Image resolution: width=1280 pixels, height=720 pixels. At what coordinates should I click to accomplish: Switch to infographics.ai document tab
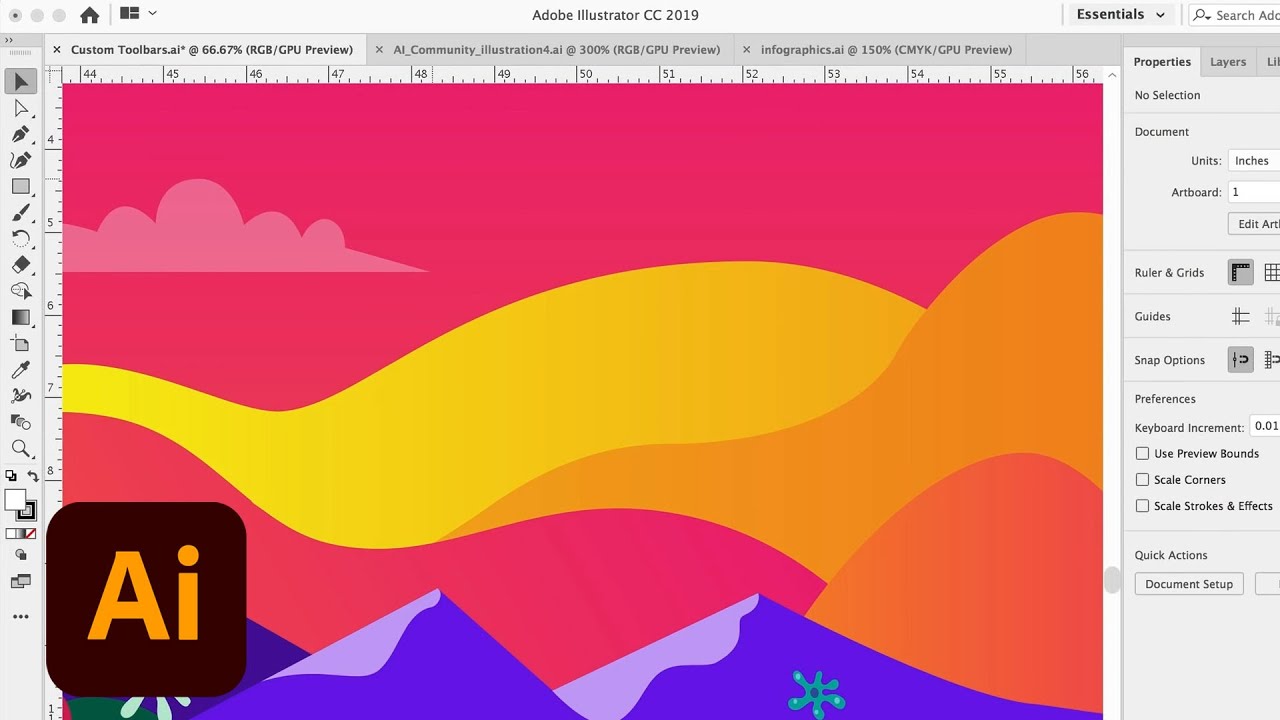[x=886, y=49]
